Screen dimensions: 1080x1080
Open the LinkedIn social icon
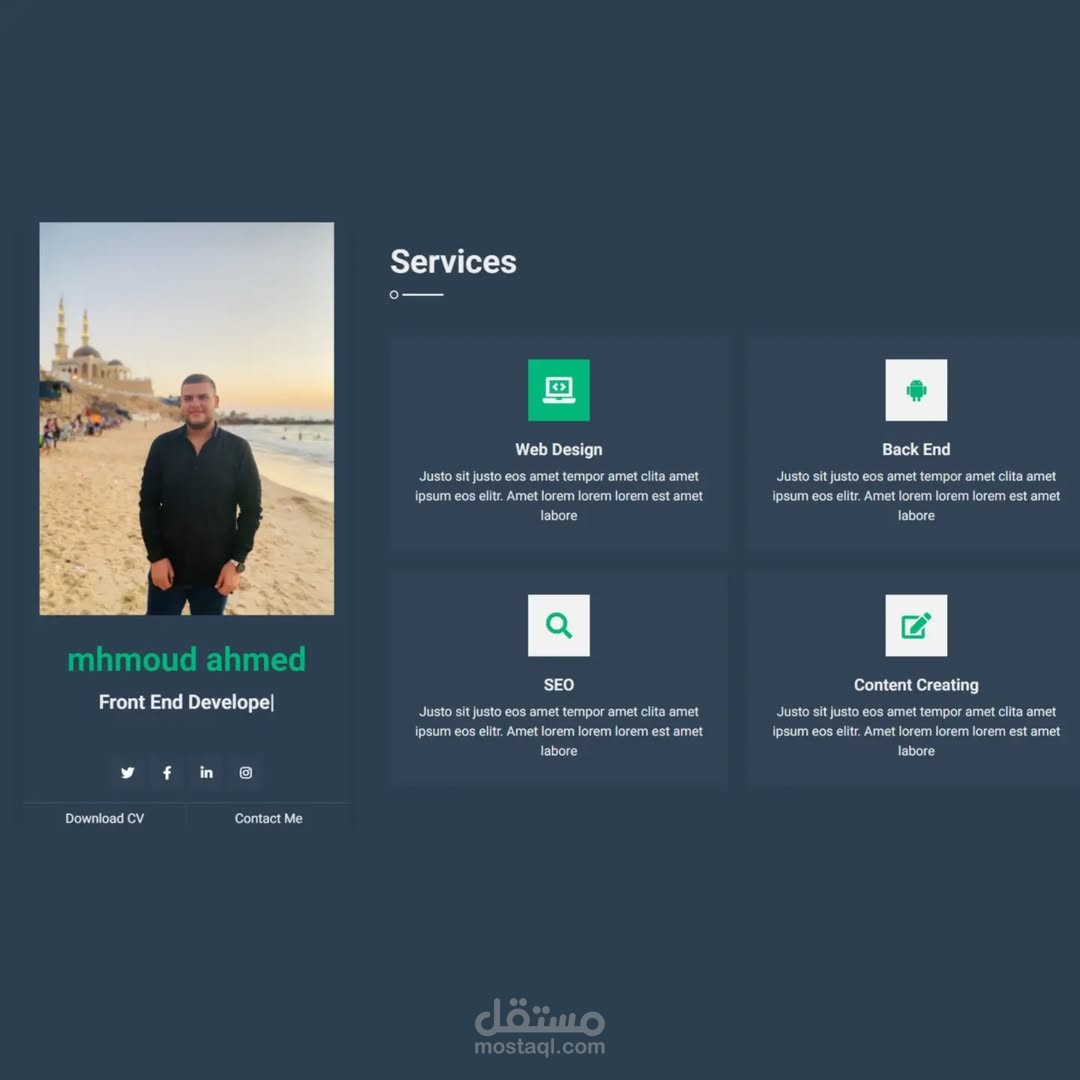pyautogui.click(x=206, y=772)
